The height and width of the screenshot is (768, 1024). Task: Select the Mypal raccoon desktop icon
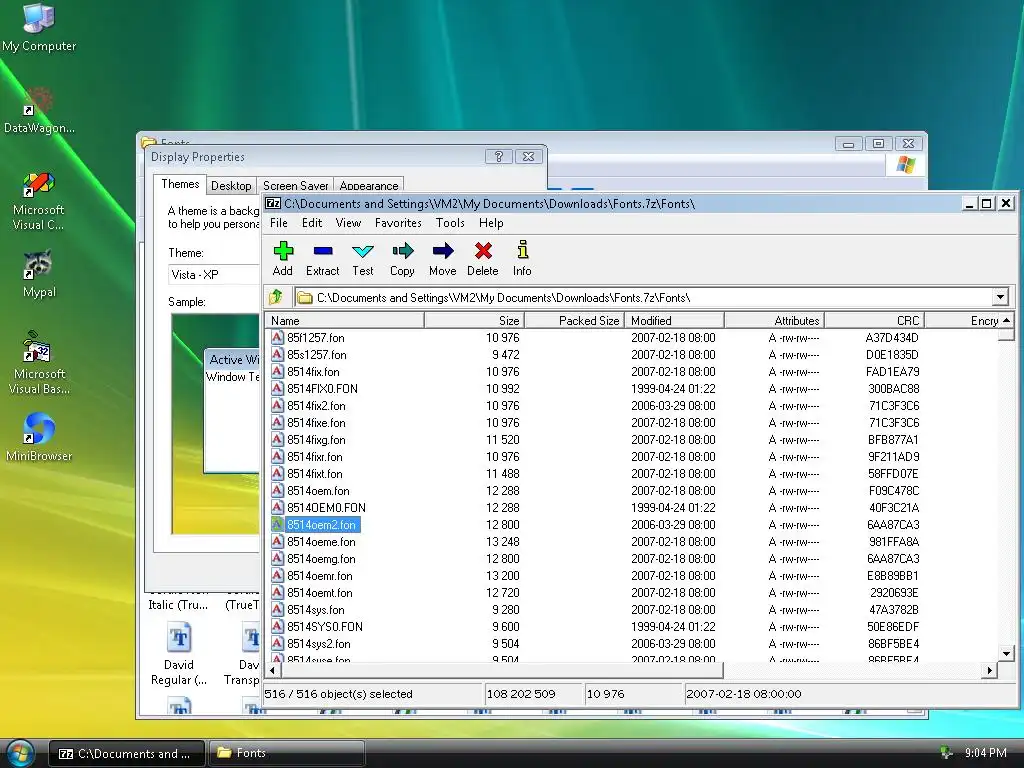tap(39, 274)
